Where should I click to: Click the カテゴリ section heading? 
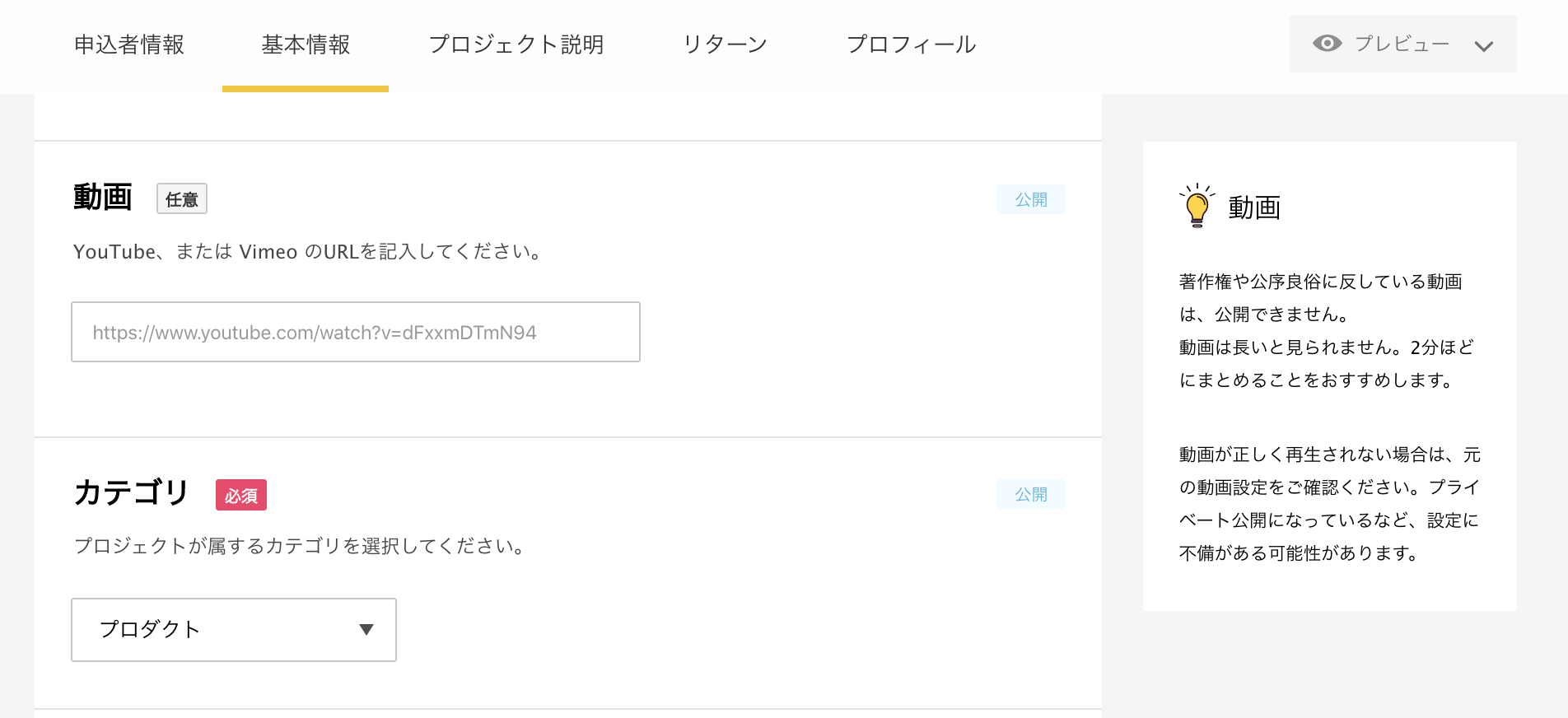132,492
